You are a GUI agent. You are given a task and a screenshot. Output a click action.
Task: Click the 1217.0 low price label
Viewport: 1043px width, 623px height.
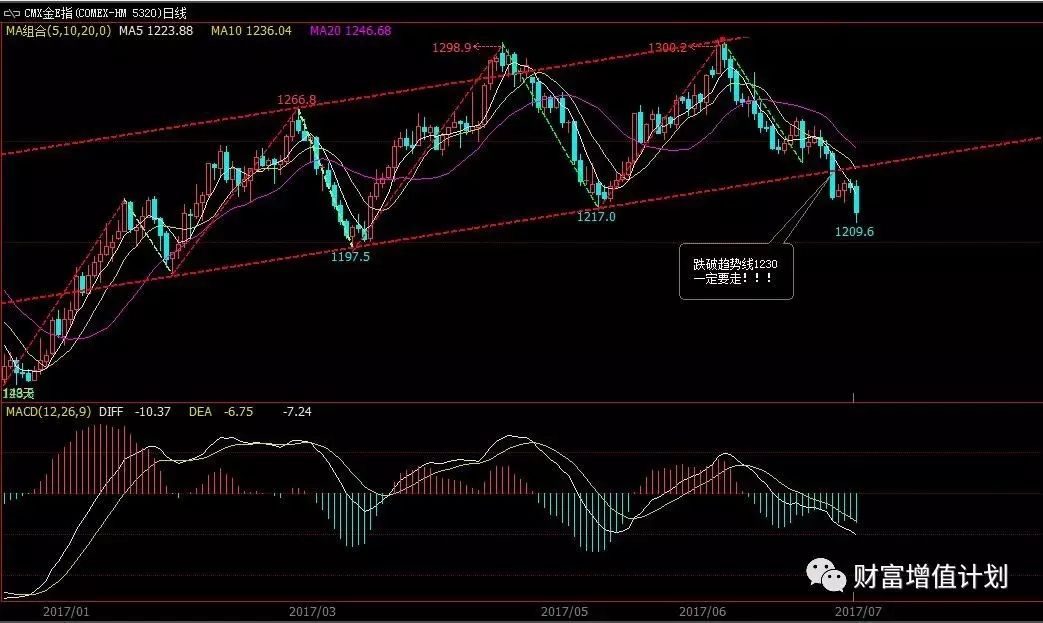point(596,217)
